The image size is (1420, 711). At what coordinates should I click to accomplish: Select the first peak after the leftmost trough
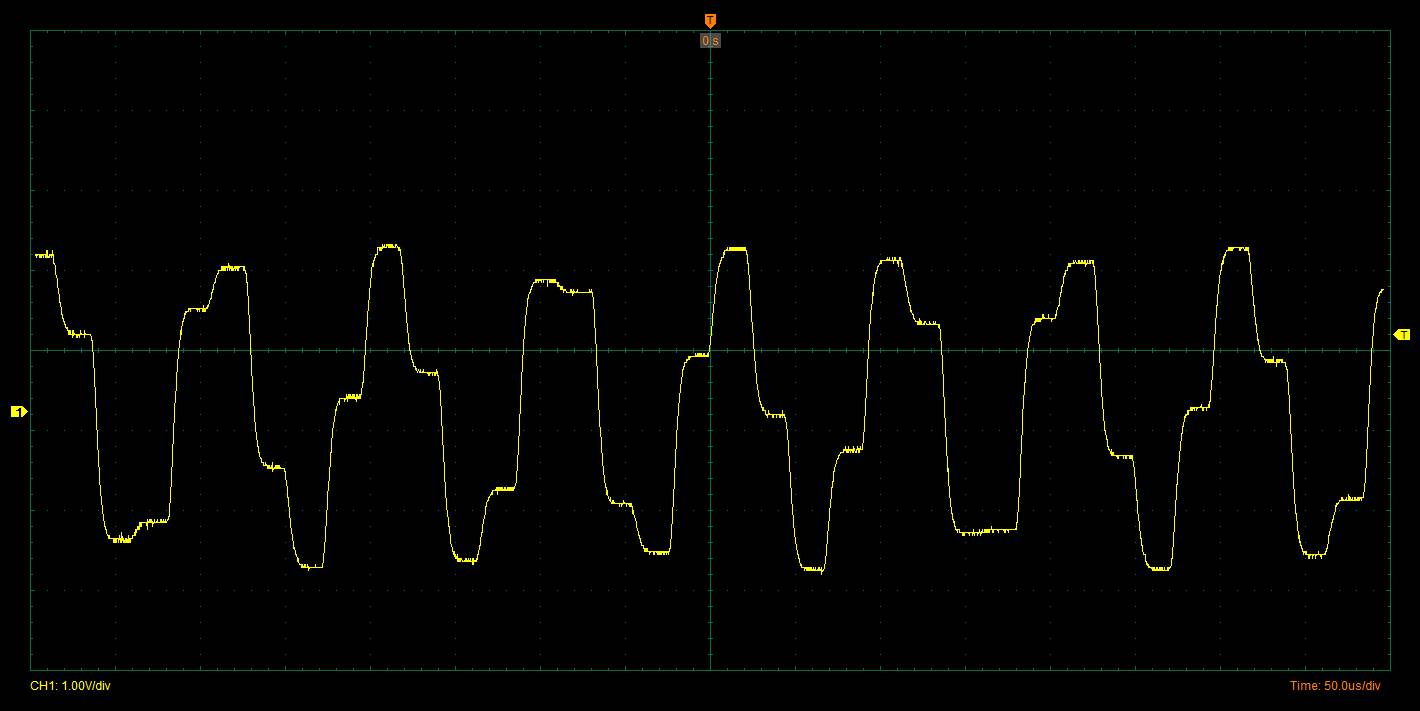point(231,268)
